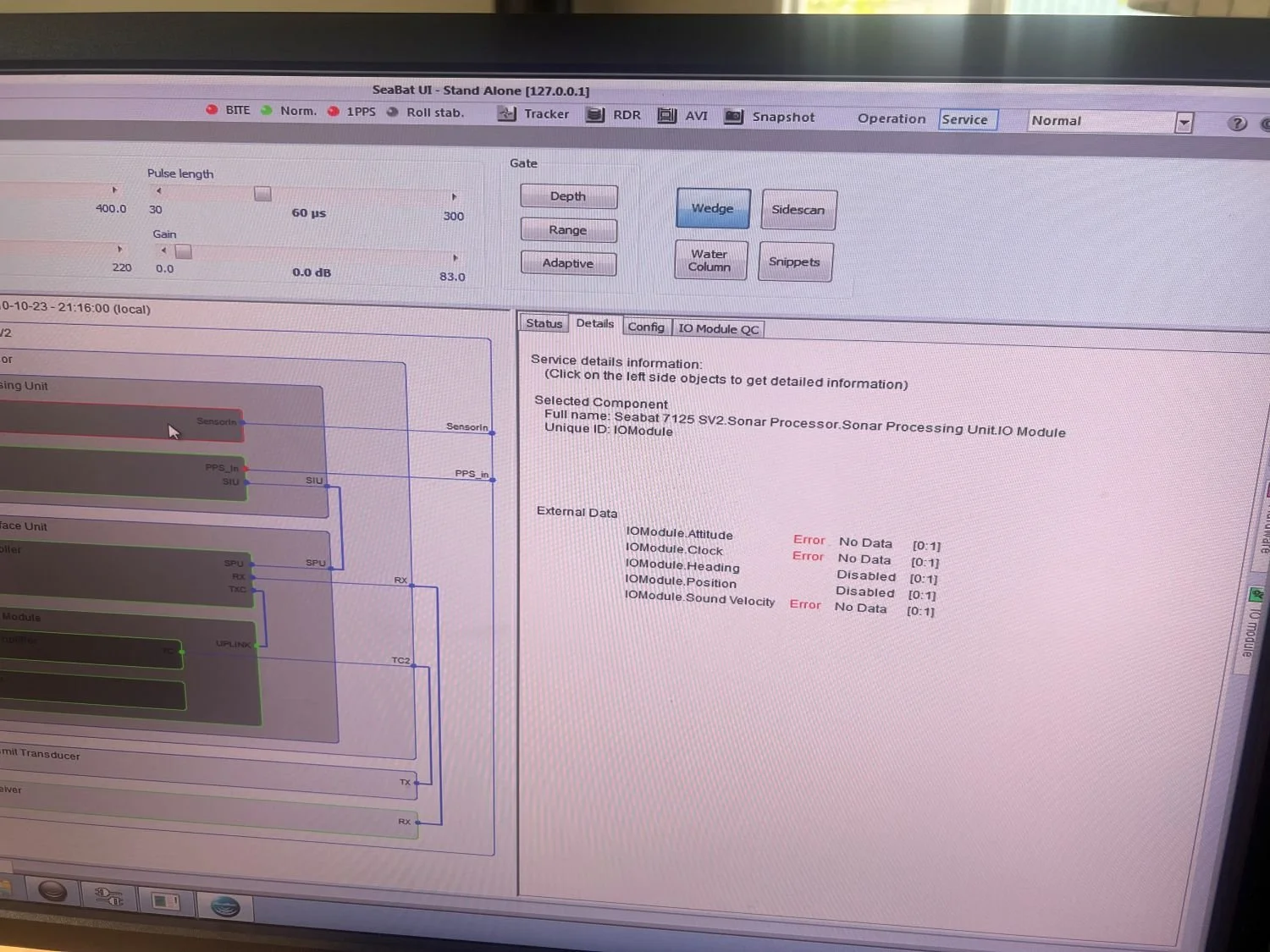Click the IOModule.Position row label
Image resolution: width=1270 pixels, height=952 pixels.
coord(681,581)
